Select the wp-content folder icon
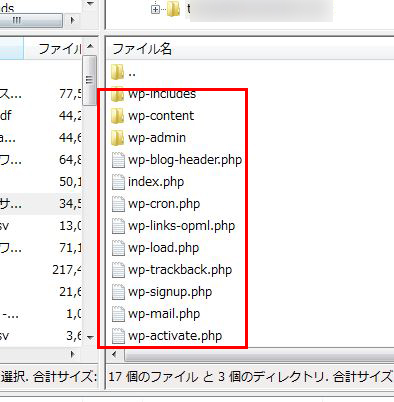Viewport: 394px width, 402px height. (x=117, y=116)
